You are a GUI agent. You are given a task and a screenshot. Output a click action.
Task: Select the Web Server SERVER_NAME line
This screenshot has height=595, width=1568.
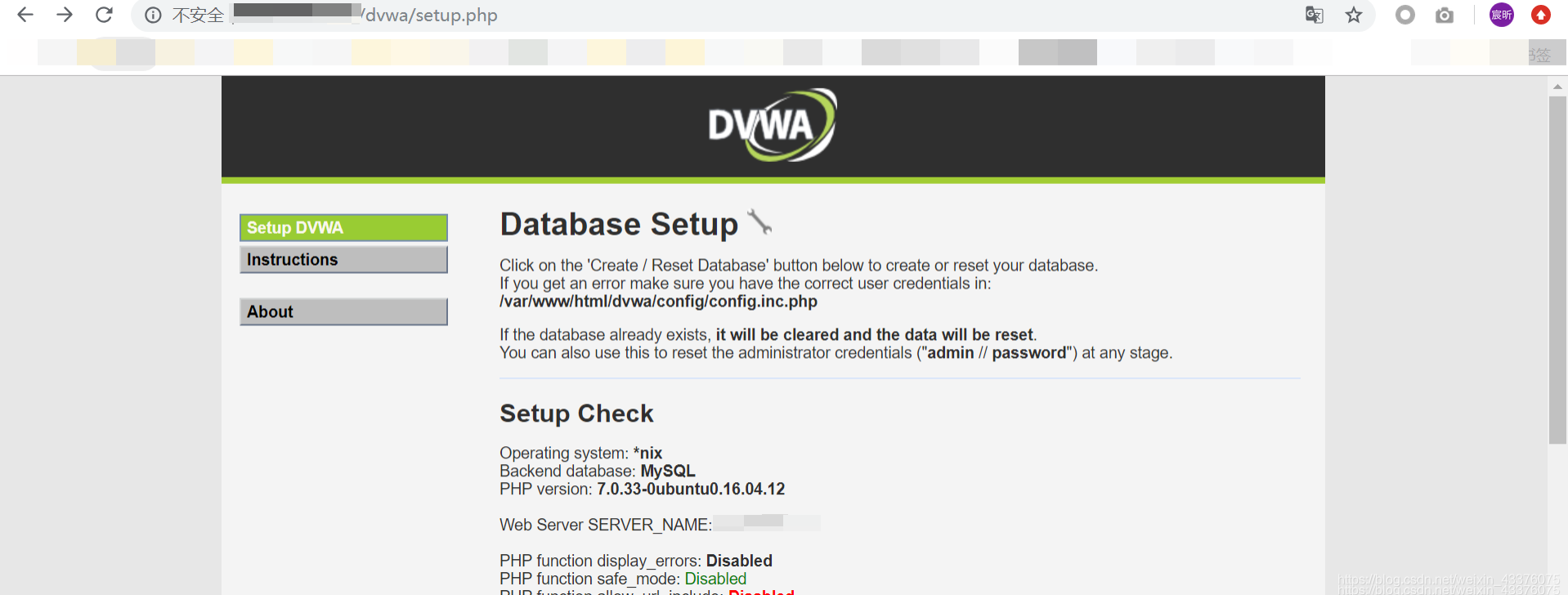(660, 525)
